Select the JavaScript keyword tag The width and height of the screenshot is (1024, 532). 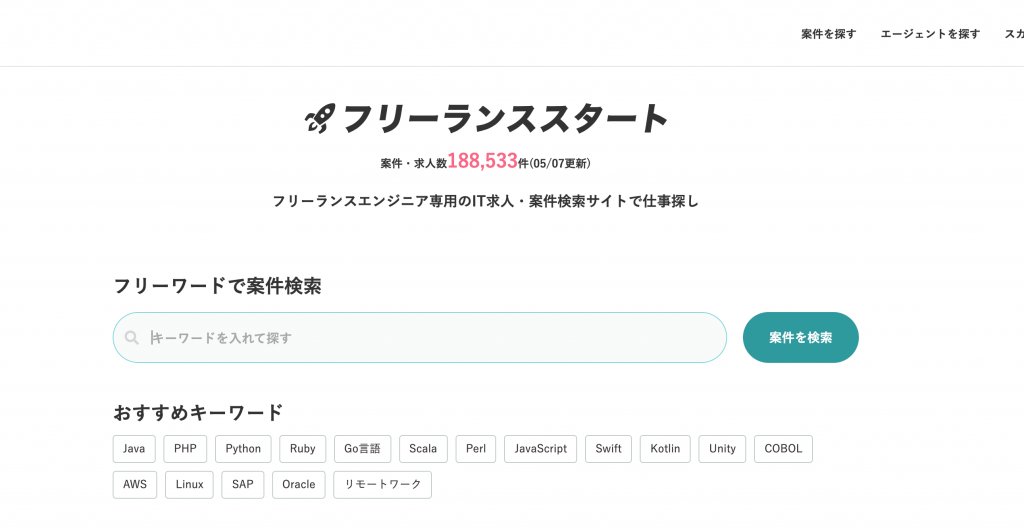[541, 449]
